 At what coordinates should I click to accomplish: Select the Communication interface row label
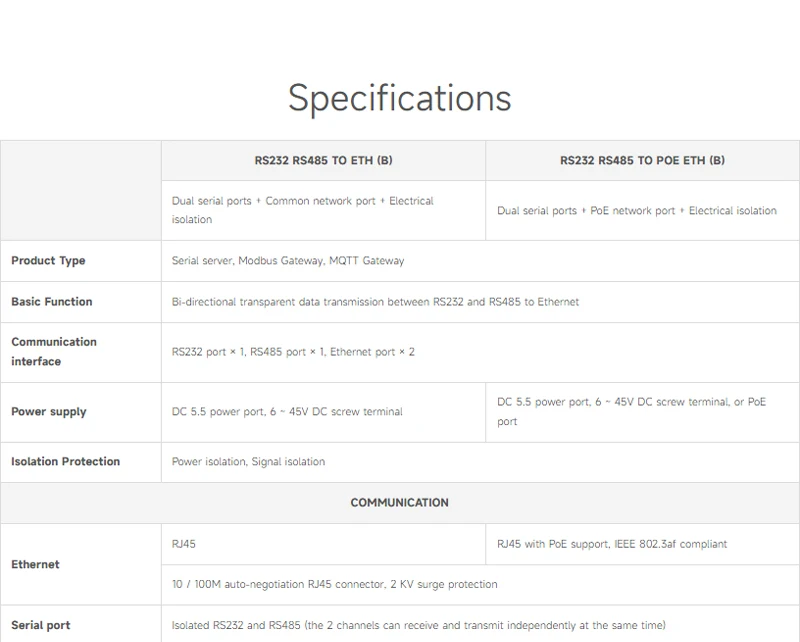54,352
